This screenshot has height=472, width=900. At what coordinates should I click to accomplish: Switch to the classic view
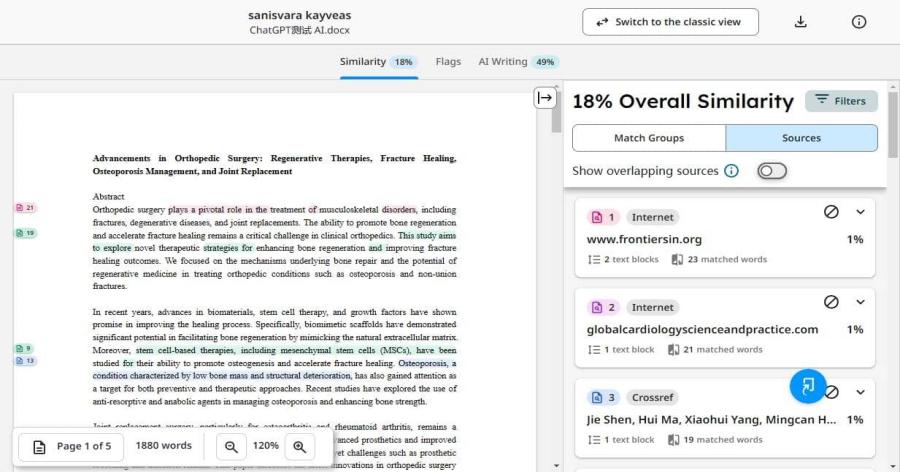coord(670,22)
